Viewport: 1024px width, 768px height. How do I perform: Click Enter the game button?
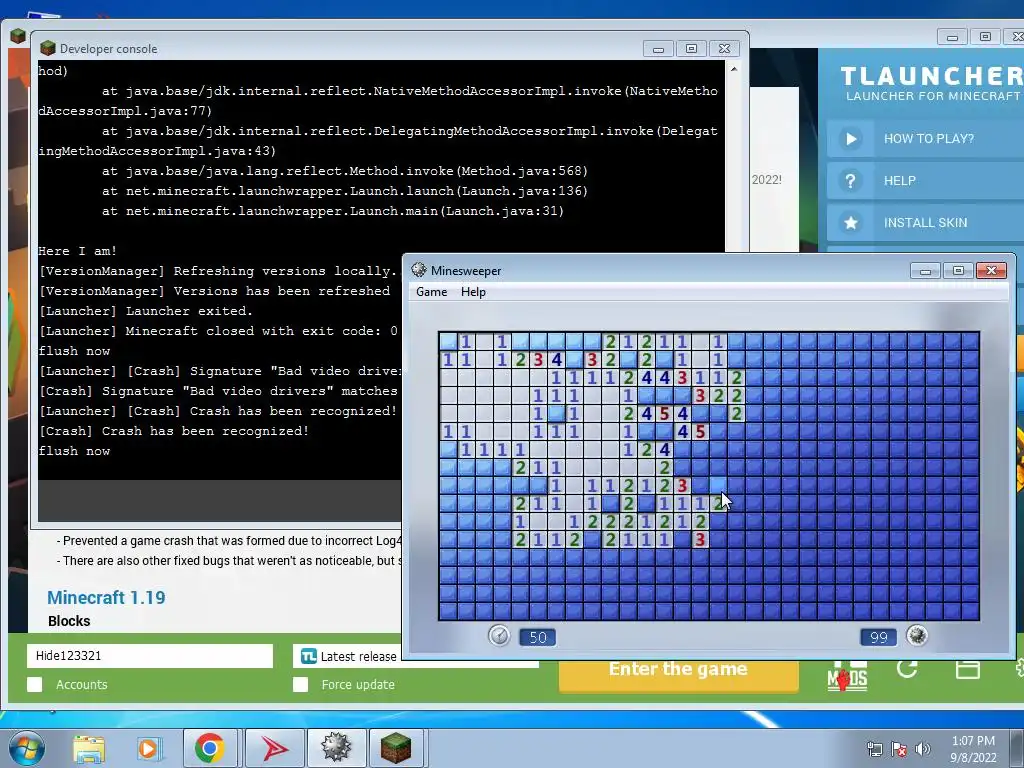pos(678,671)
